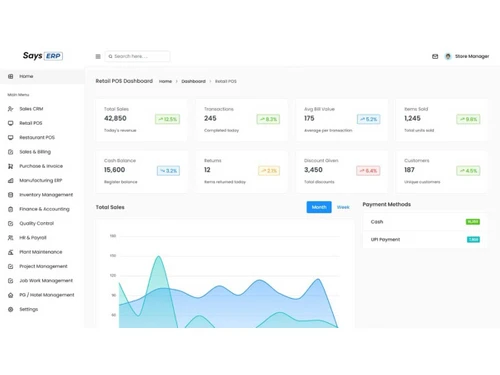This screenshot has height=375, width=500.
Task: Click the search magnifier icon
Action: coord(110,56)
